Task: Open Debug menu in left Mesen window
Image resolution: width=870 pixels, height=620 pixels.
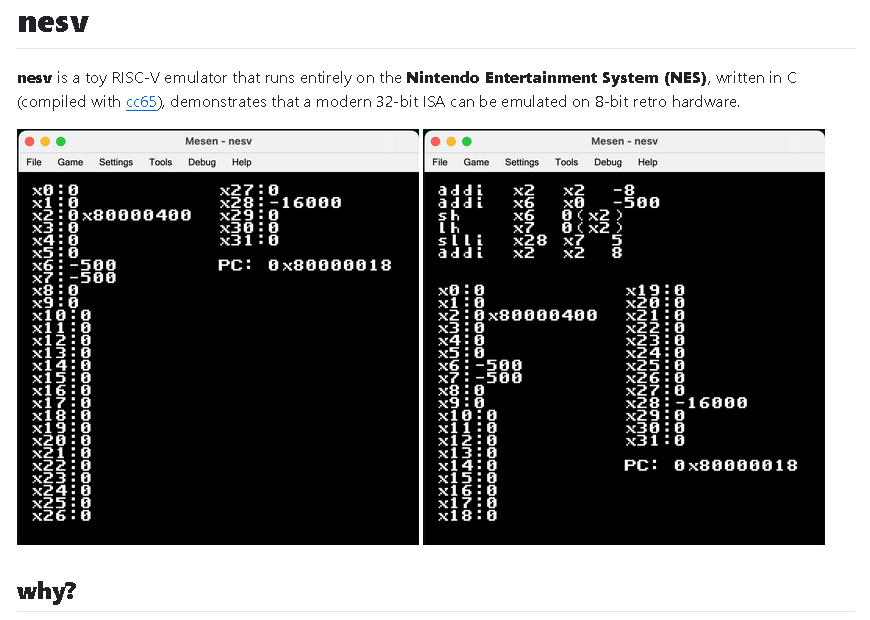Action: point(202,162)
